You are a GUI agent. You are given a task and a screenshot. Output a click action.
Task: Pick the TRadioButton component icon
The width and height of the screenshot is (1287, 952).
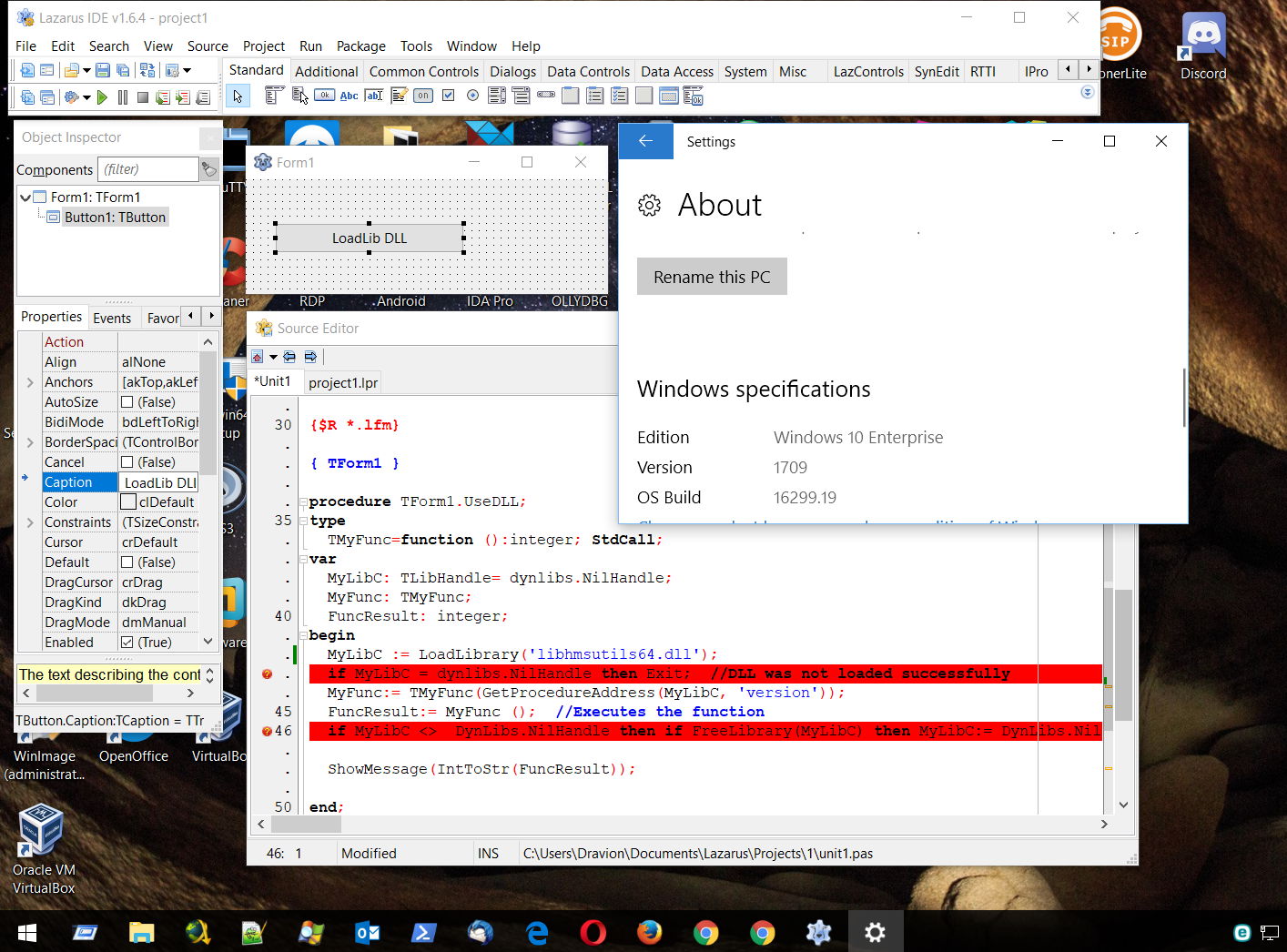coord(472,95)
